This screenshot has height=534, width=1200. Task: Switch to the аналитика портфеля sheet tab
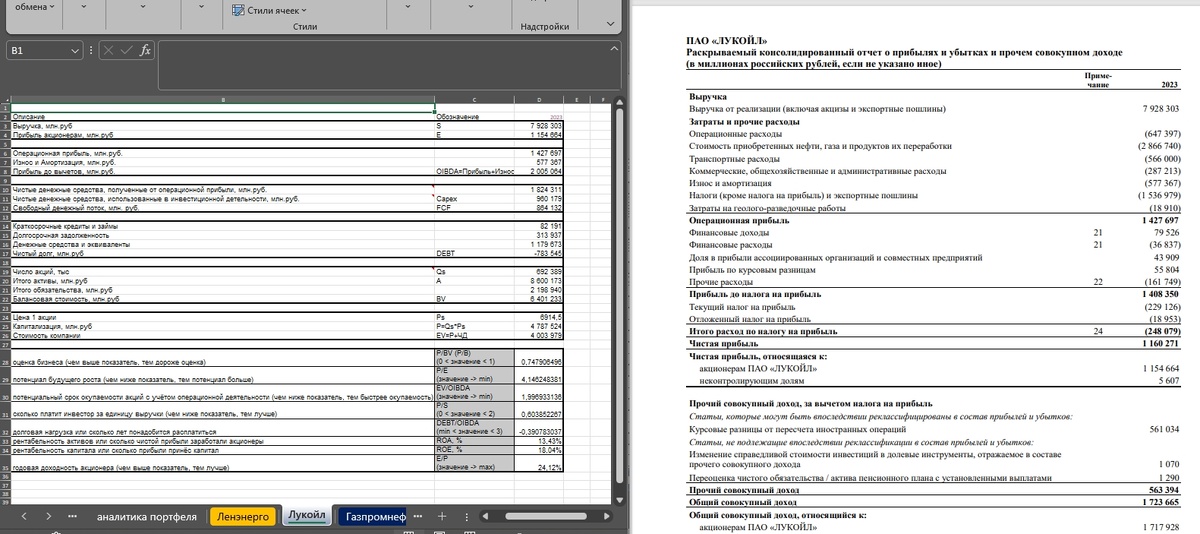[x=146, y=517]
